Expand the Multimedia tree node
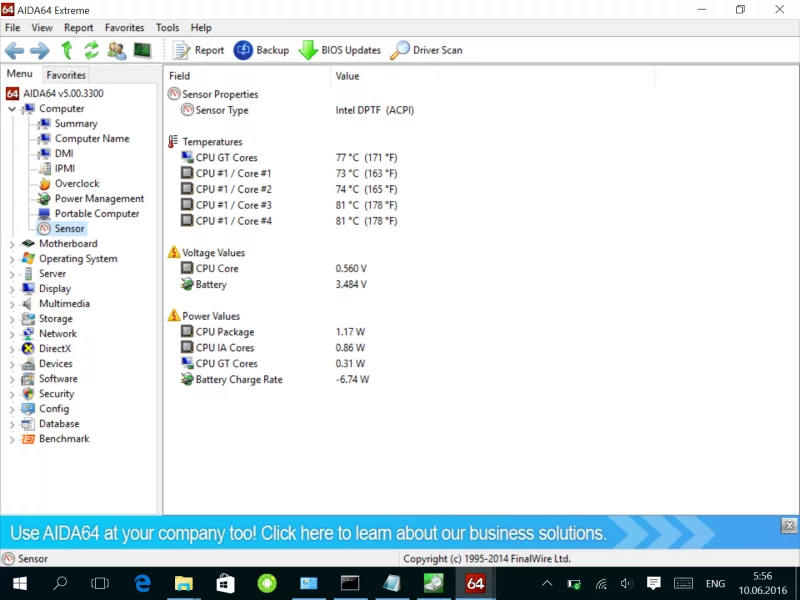 [12, 305]
